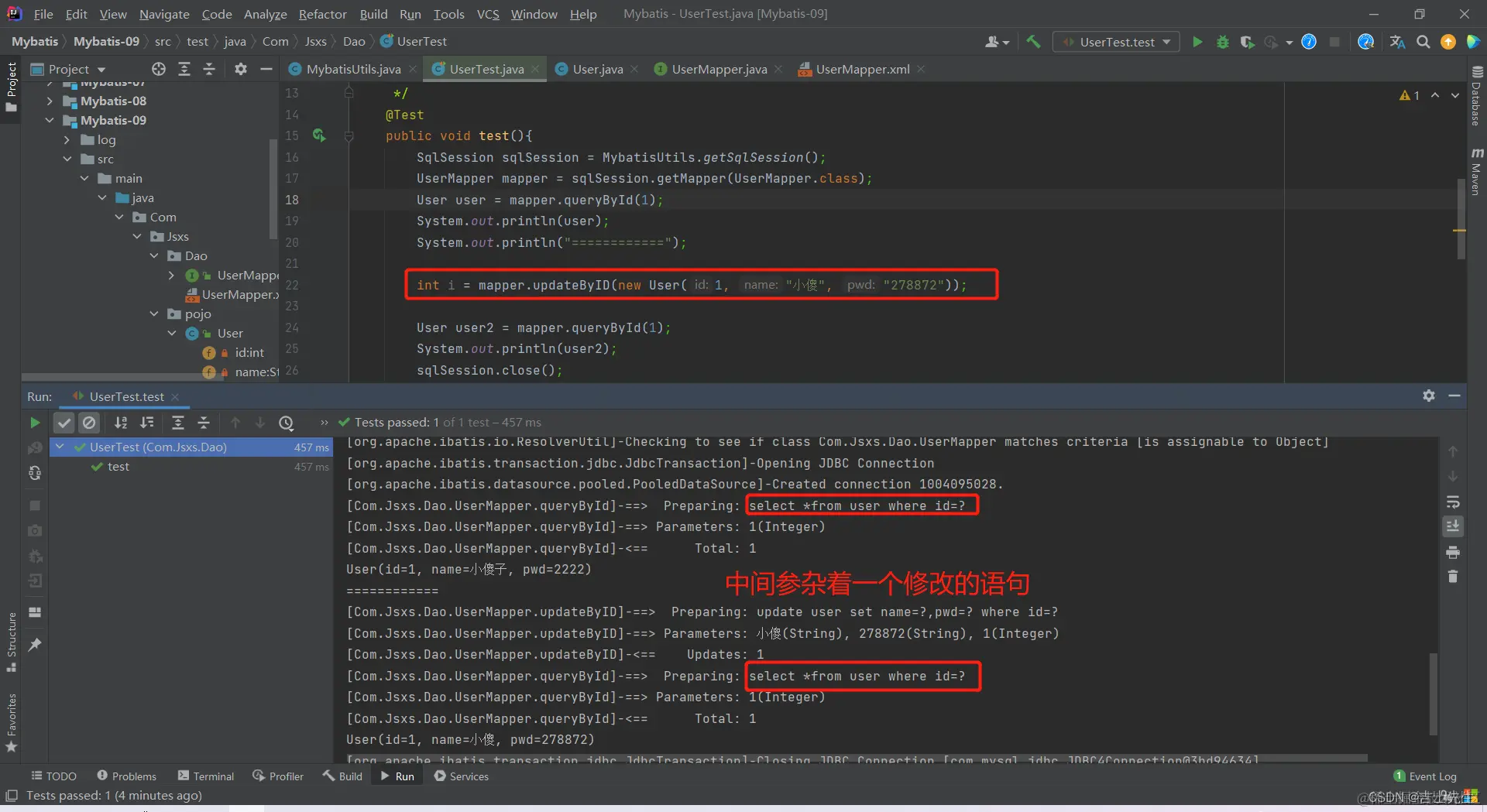Open Run panel settings gear

(x=1429, y=396)
